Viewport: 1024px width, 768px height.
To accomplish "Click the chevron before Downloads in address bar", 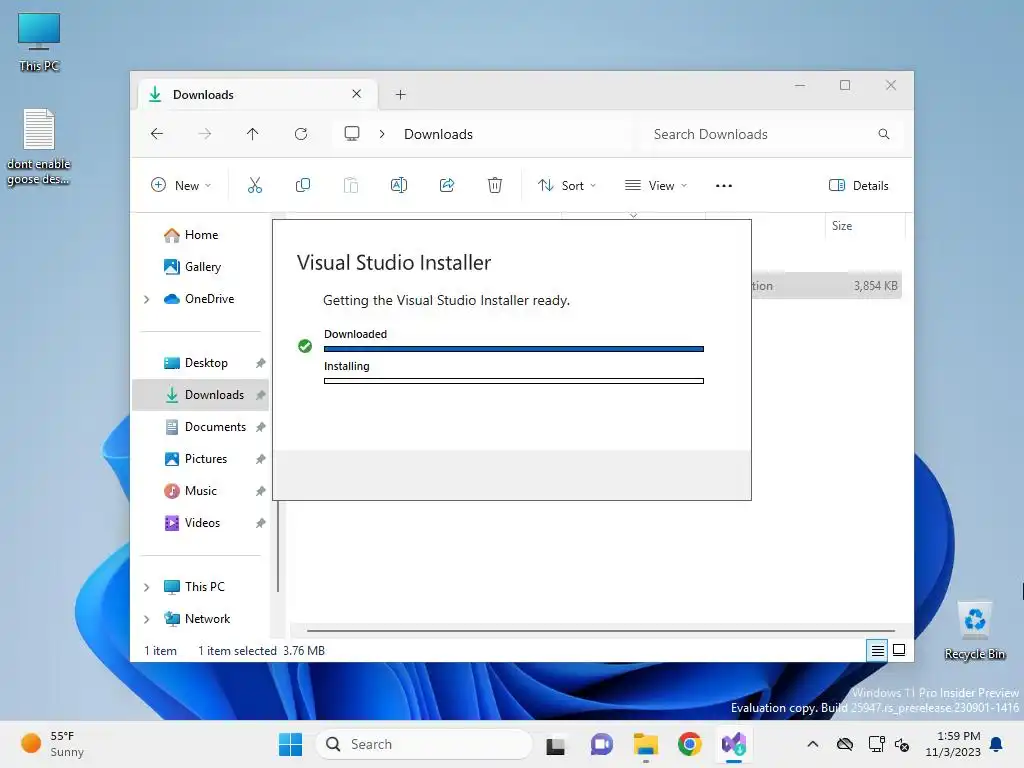I will [x=382, y=134].
